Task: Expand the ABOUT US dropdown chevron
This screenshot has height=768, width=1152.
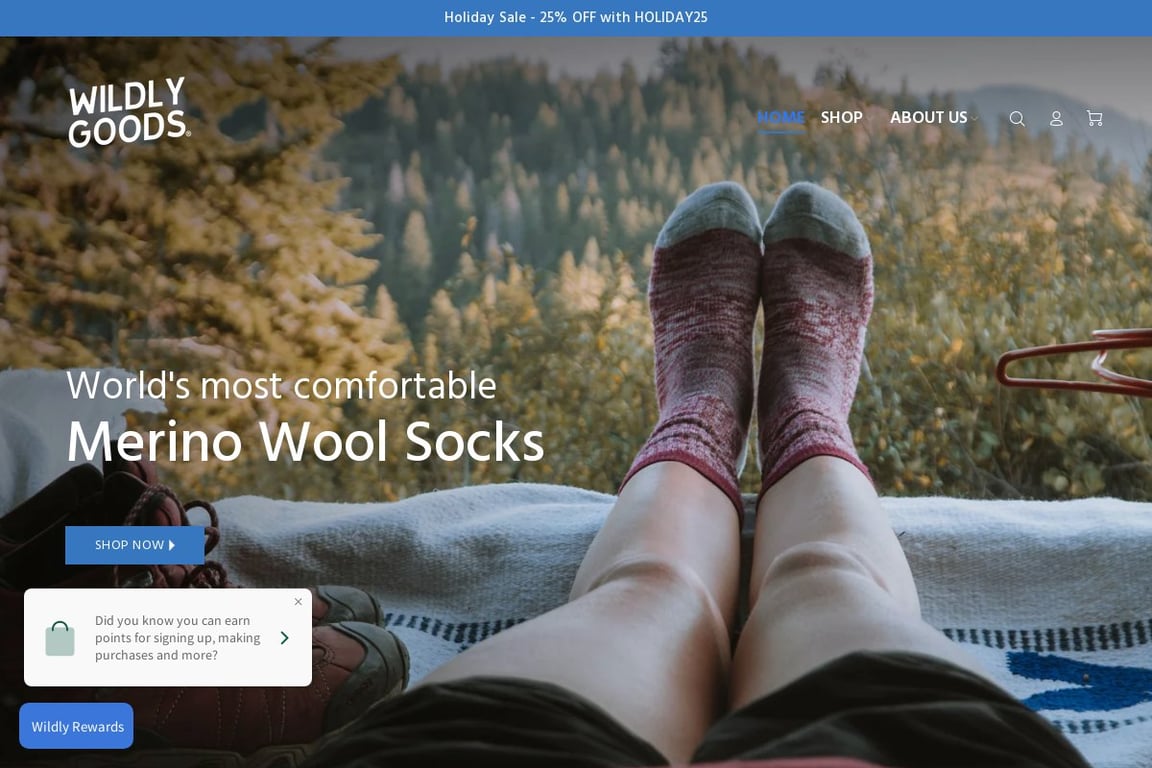Action: [975, 118]
